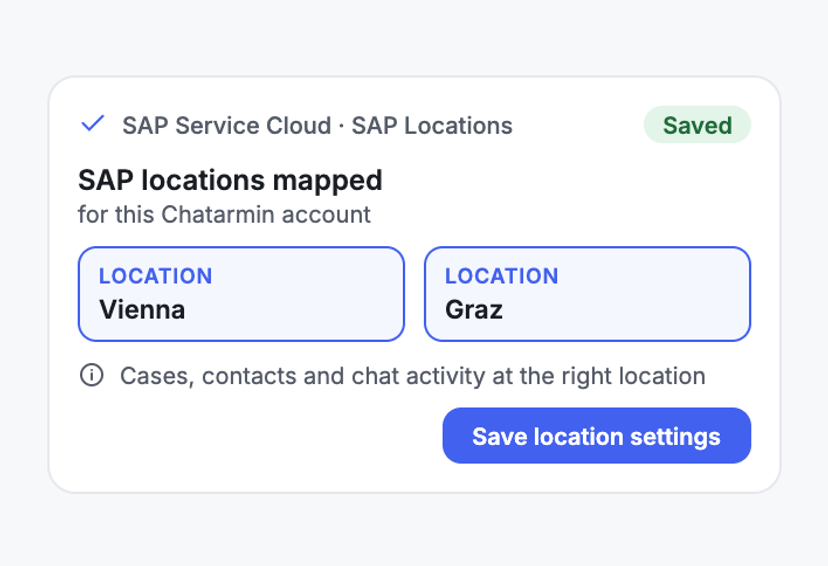Viewport: 828px width, 566px height.
Task: Click Save location settings button
Action: coord(597,436)
